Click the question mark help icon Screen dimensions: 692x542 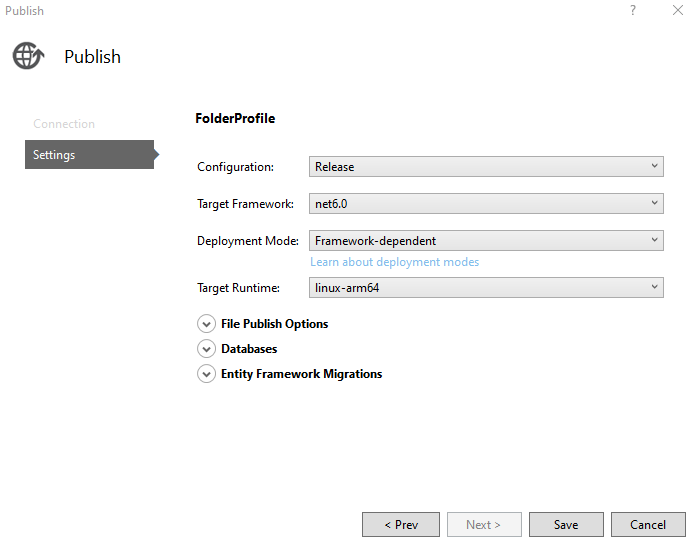pos(632,10)
